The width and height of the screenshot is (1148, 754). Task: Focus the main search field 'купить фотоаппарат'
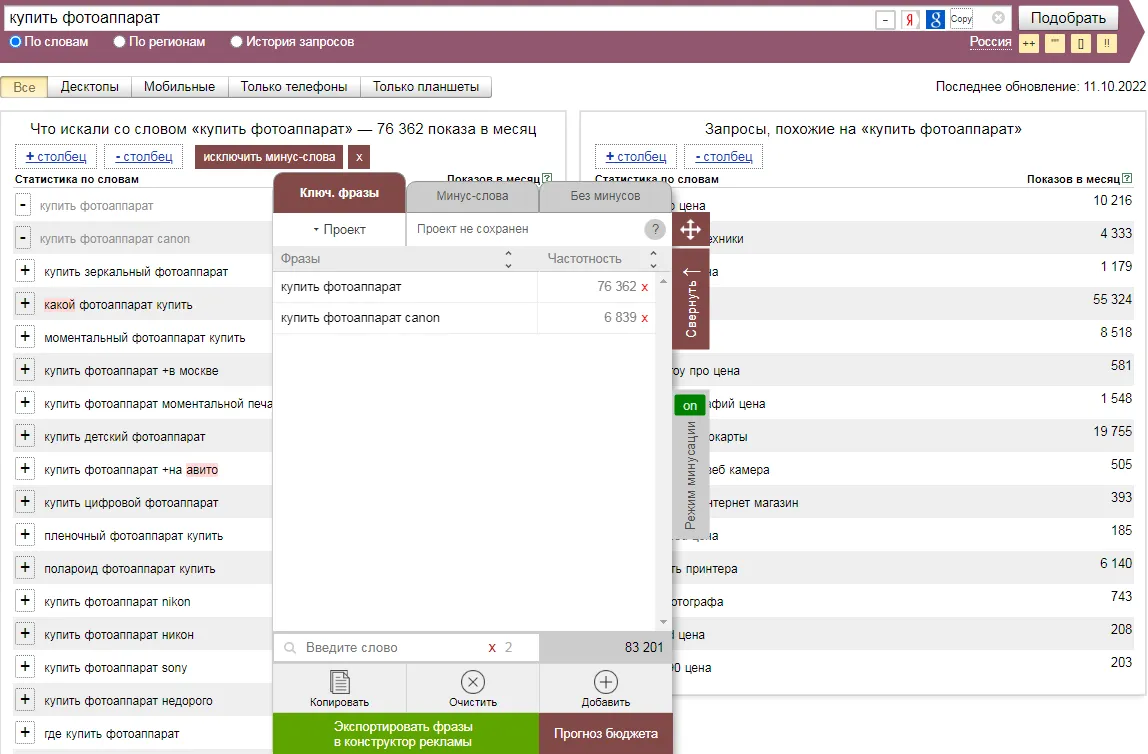tap(439, 18)
